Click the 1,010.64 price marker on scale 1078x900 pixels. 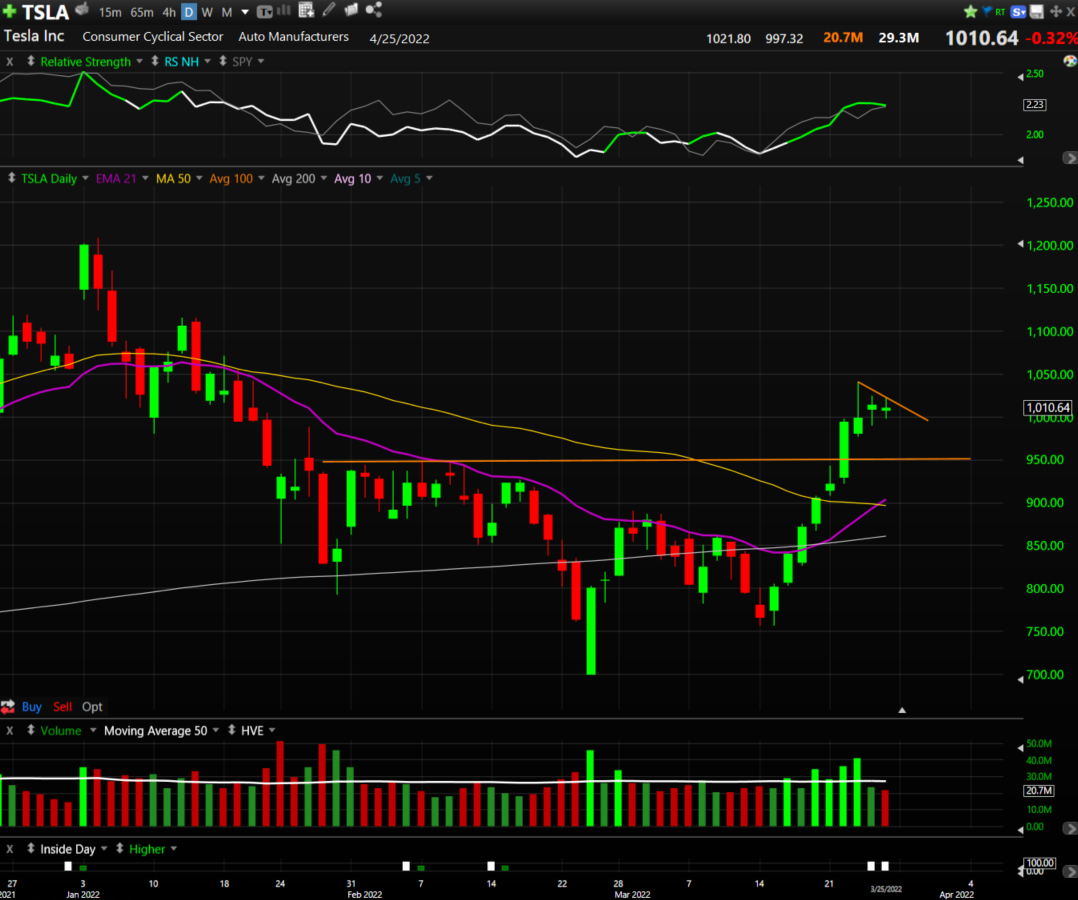coord(1048,408)
